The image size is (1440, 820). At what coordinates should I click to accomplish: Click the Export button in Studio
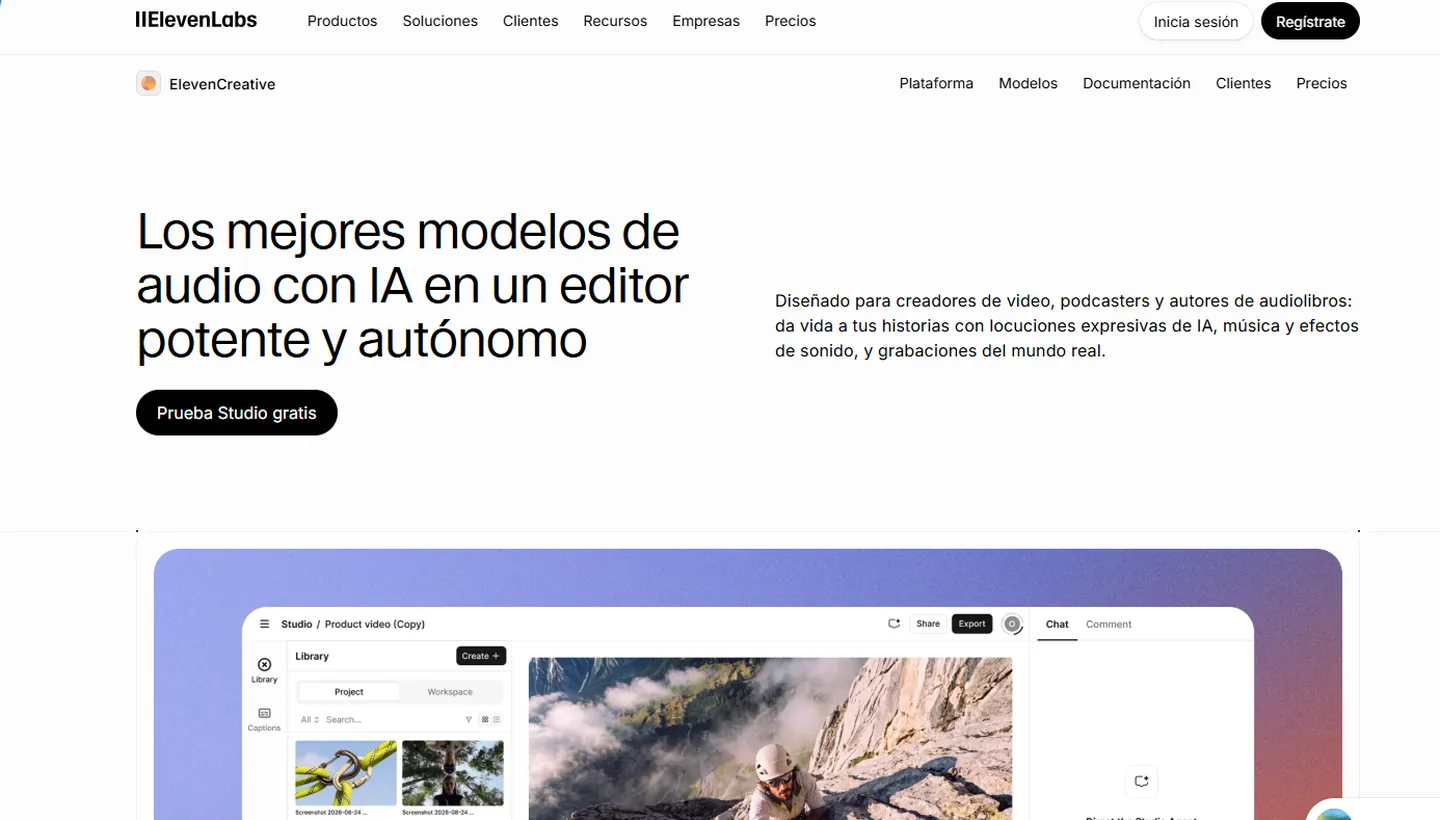pyautogui.click(x=972, y=624)
